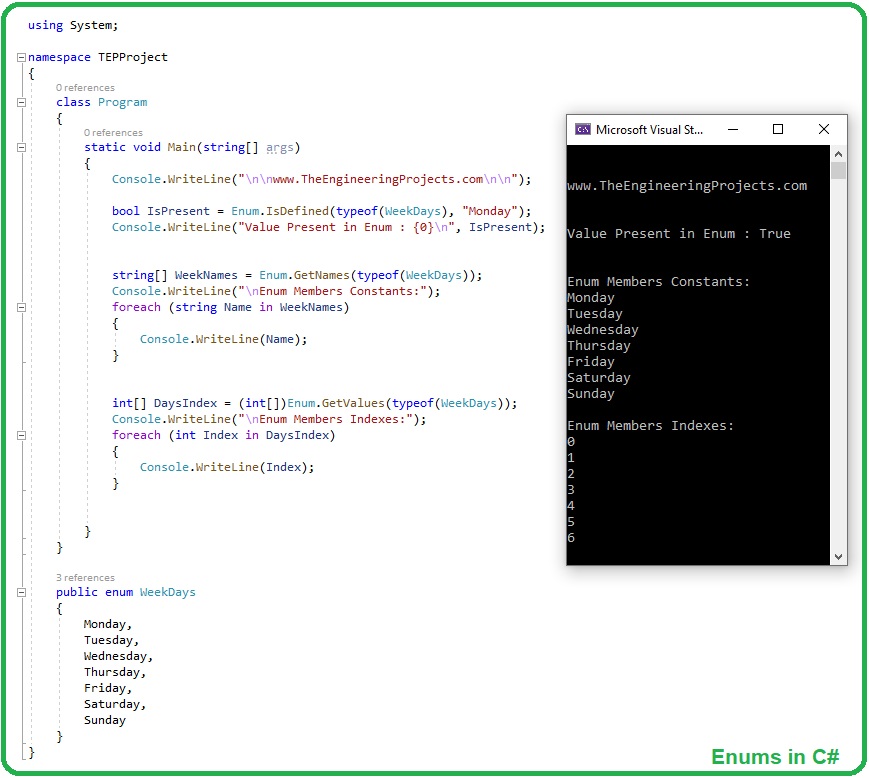
Task: Collapse the static void Main method
Action: 21,147
